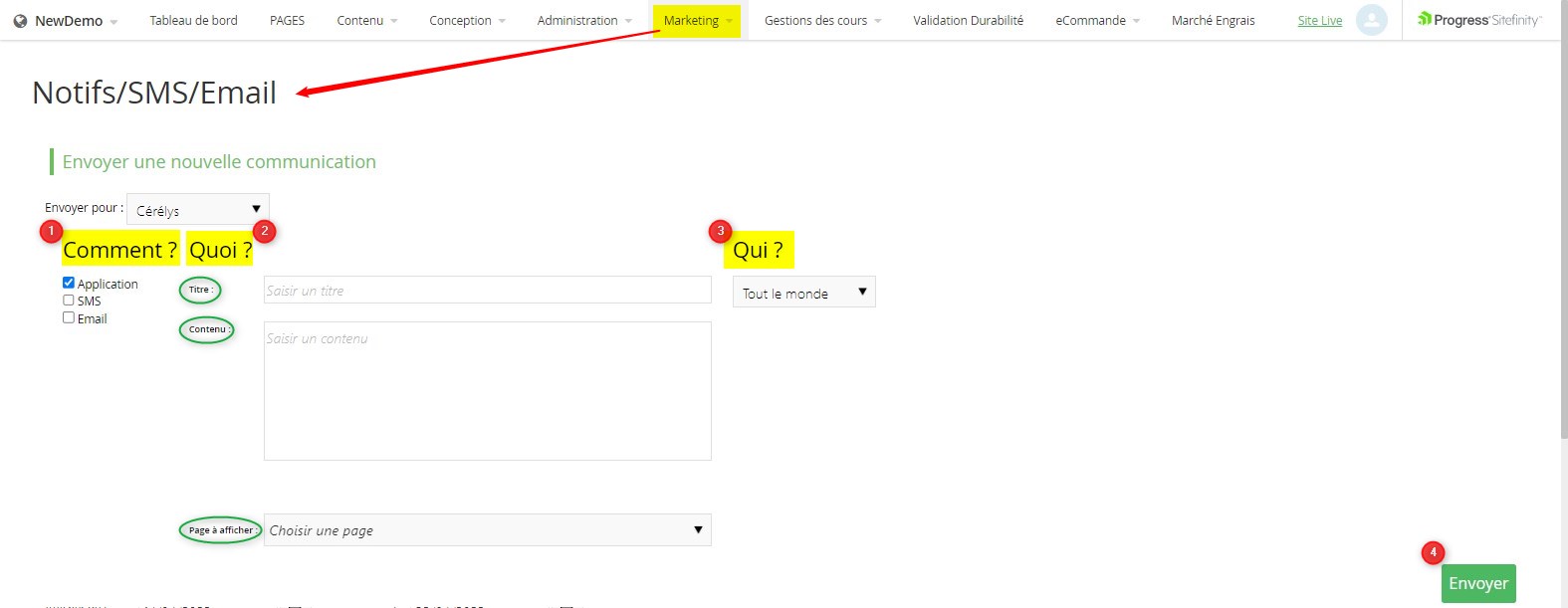Open the Envoyer pour Cérélys dropdown
Image resolution: width=1568 pixels, height=608 pixels.
pos(198,209)
